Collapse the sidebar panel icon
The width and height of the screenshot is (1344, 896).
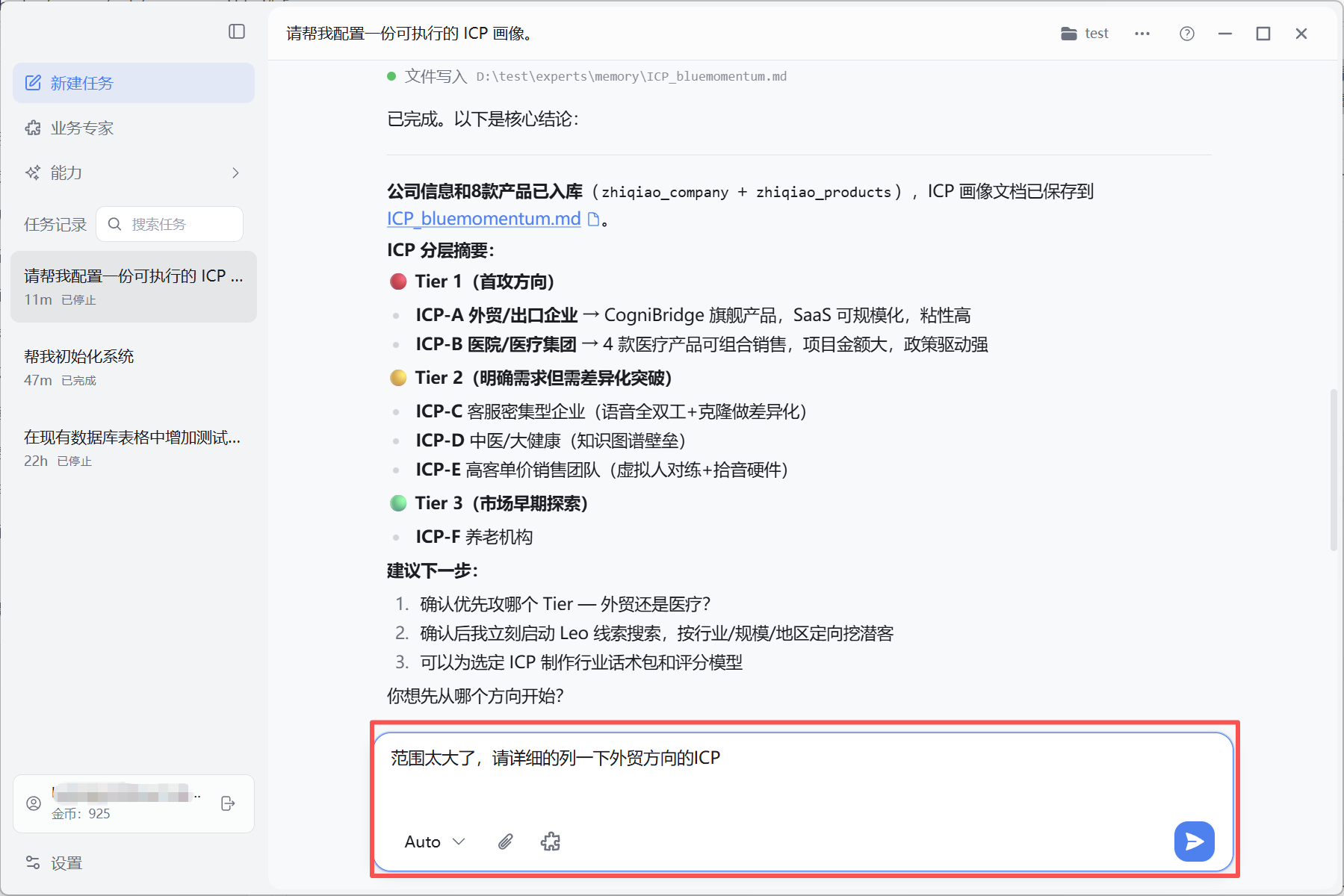[237, 31]
